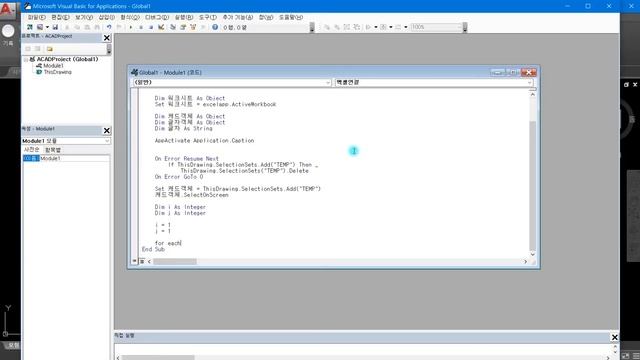The width and height of the screenshot is (640, 360).
Task: Edit the Module1 name value field
Action: [x=74, y=158]
